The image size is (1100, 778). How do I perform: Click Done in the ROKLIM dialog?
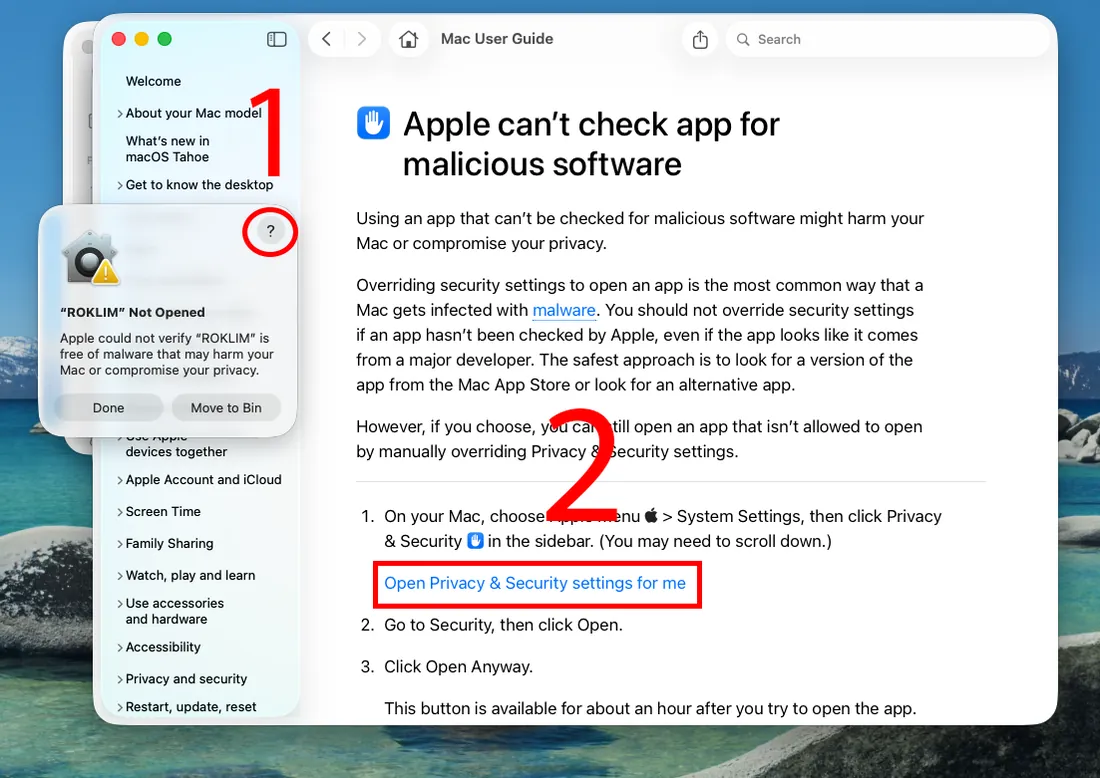[x=109, y=408]
